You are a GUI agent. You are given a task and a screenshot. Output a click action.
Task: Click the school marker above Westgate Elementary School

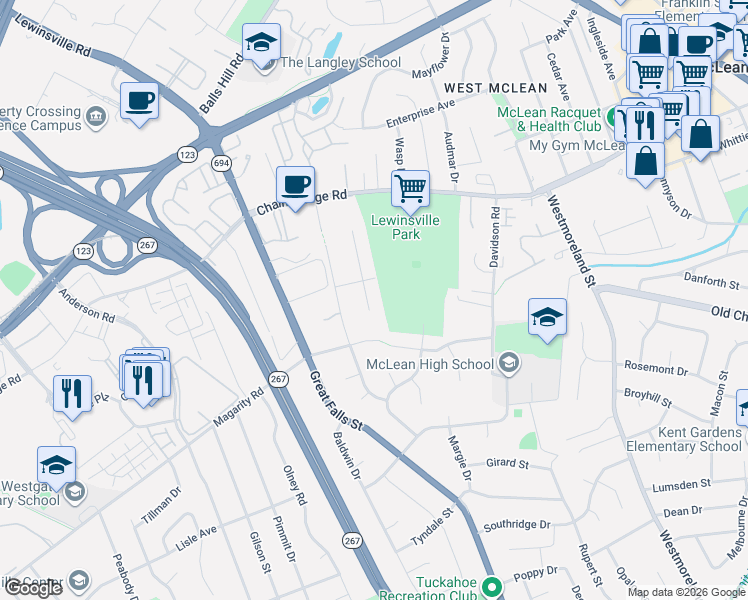[x=56, y=467]
